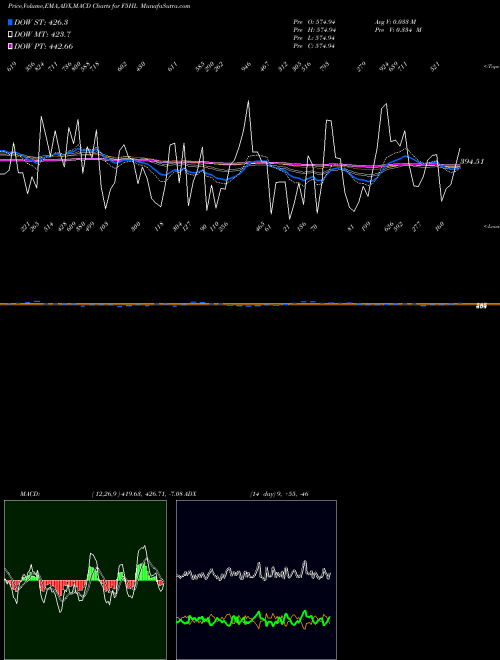
Task: Open the MACD histogram panel
Action: point(85,580)
